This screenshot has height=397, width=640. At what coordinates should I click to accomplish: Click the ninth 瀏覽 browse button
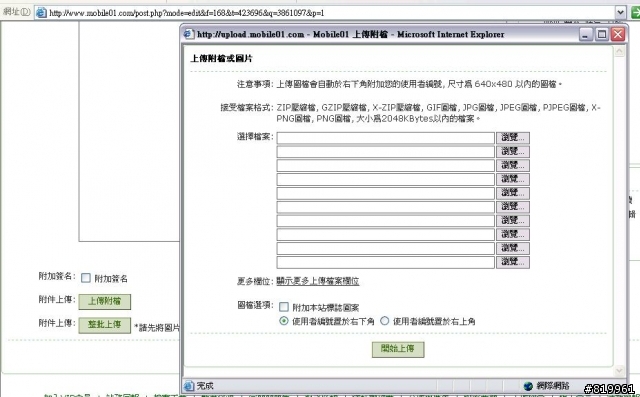click(x=513, y=248)
